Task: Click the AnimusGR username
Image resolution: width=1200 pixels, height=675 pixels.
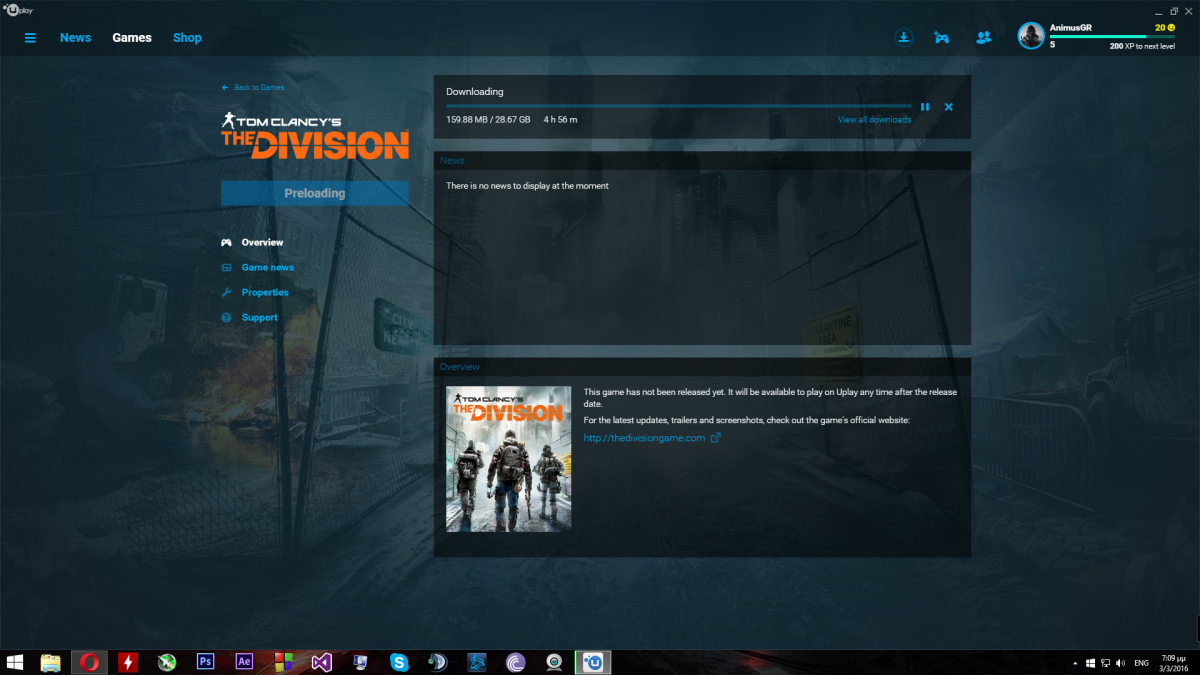Action: 1070,28
